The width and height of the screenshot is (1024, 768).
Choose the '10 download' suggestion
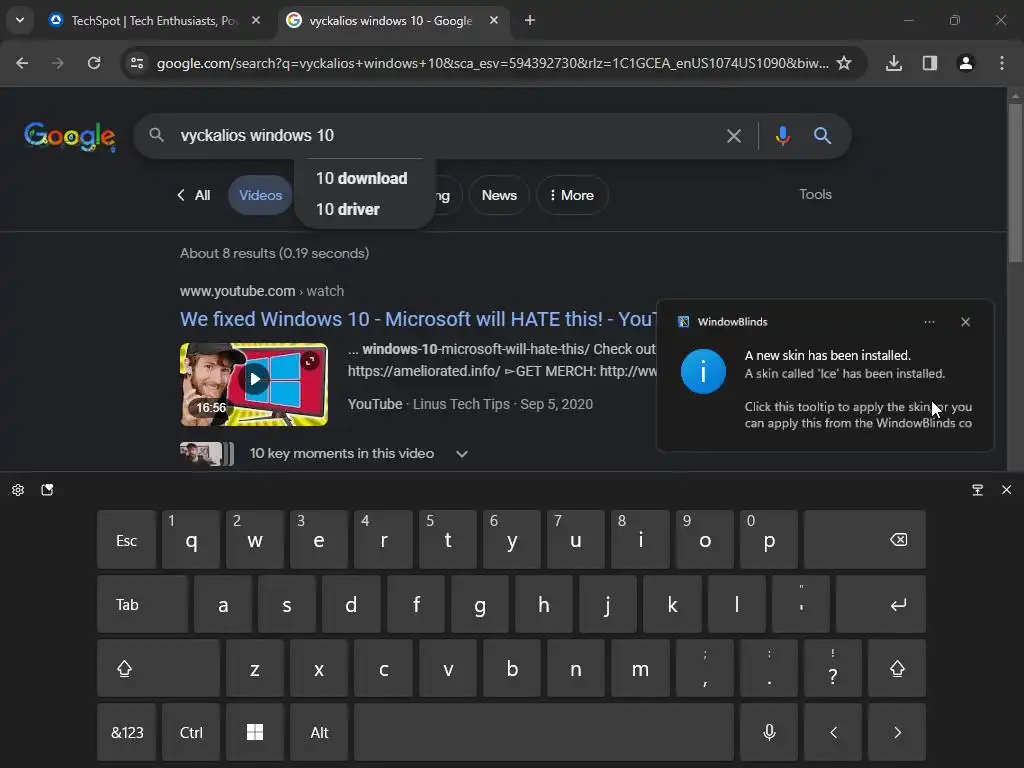coord(362,178)
